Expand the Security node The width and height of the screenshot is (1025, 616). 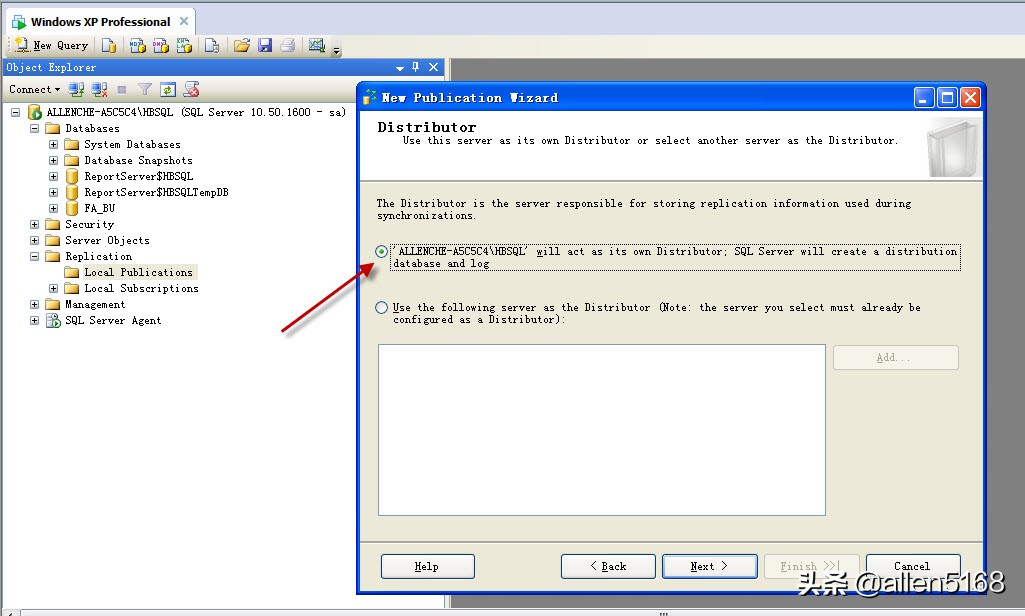click(33, 224)
